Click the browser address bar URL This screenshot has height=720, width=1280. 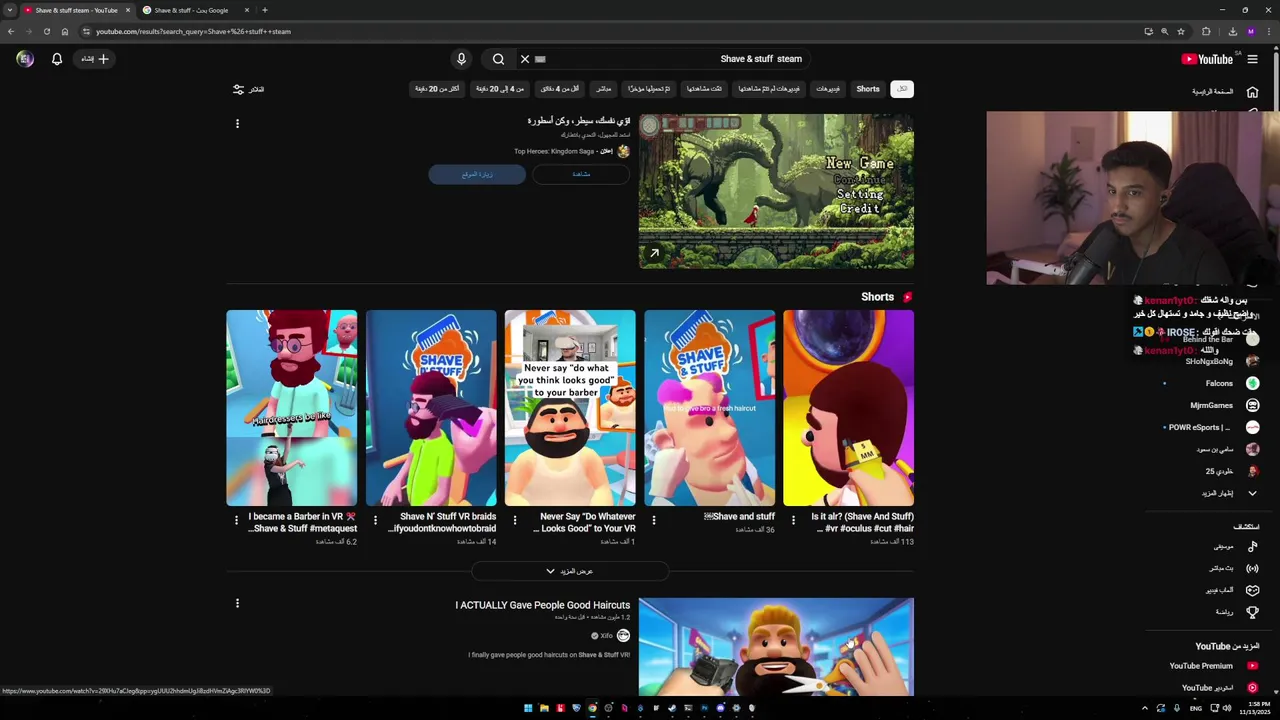[193, 31]
